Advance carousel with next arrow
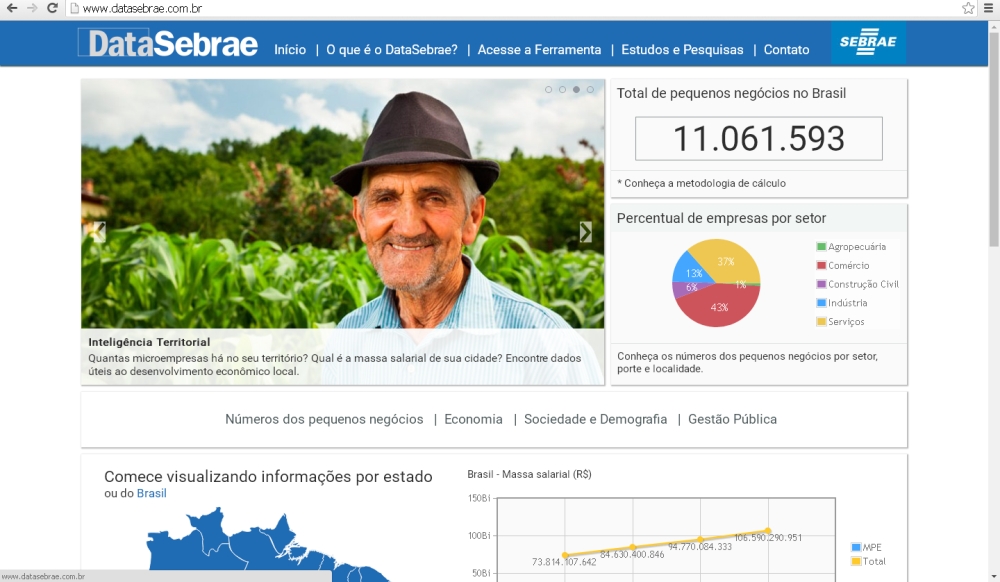1000x582 pixels. 585,232
